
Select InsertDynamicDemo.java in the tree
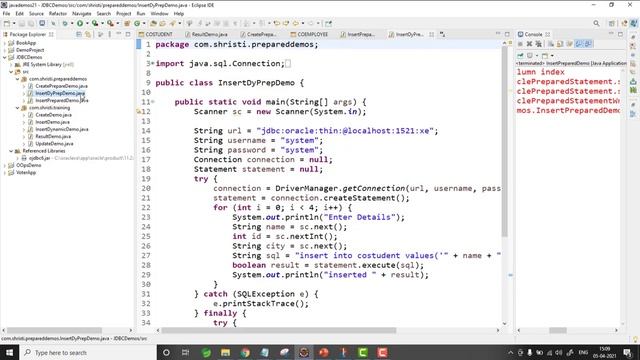[x=62, y=129]
